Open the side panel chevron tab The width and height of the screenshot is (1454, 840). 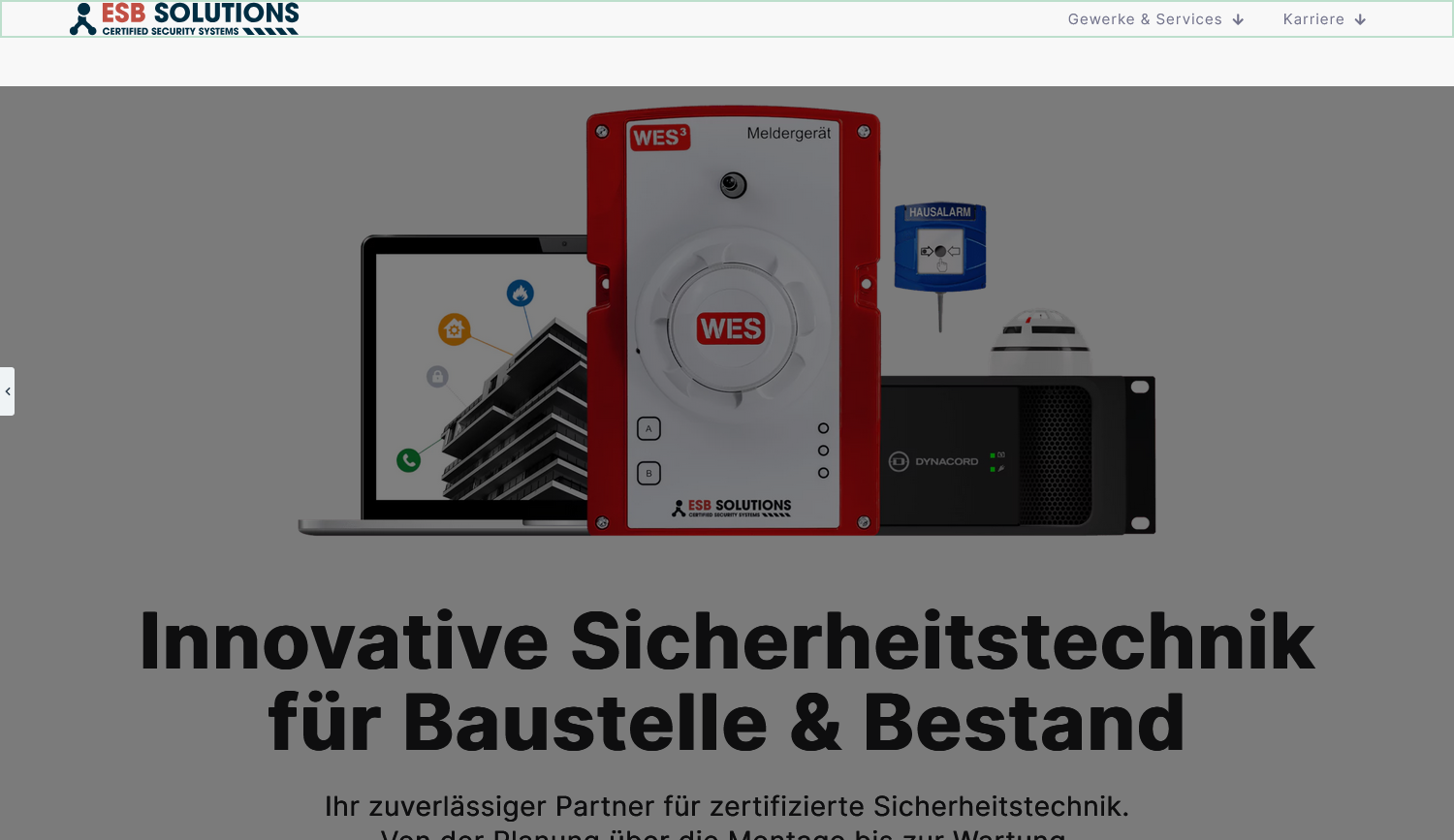pyautogui.click(x=8, y=391)
